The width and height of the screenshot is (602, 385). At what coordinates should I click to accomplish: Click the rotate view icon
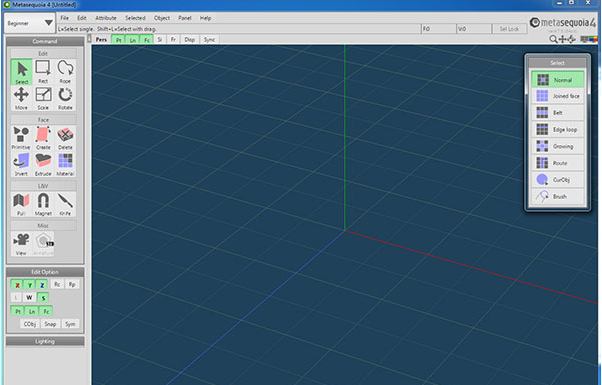[572, 39]
